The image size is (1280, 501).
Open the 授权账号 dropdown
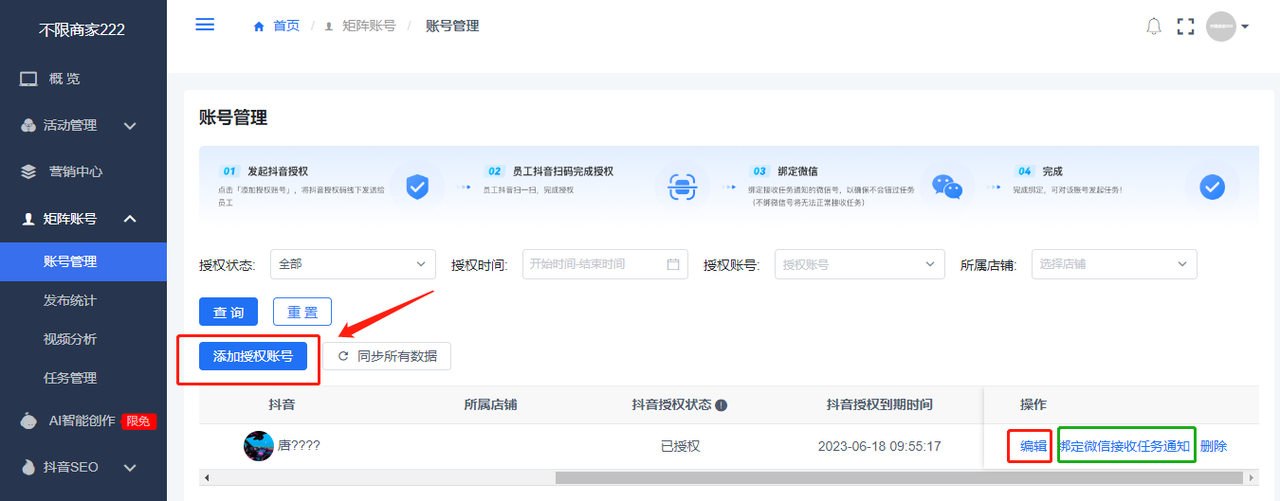click(x=859, y=264)
